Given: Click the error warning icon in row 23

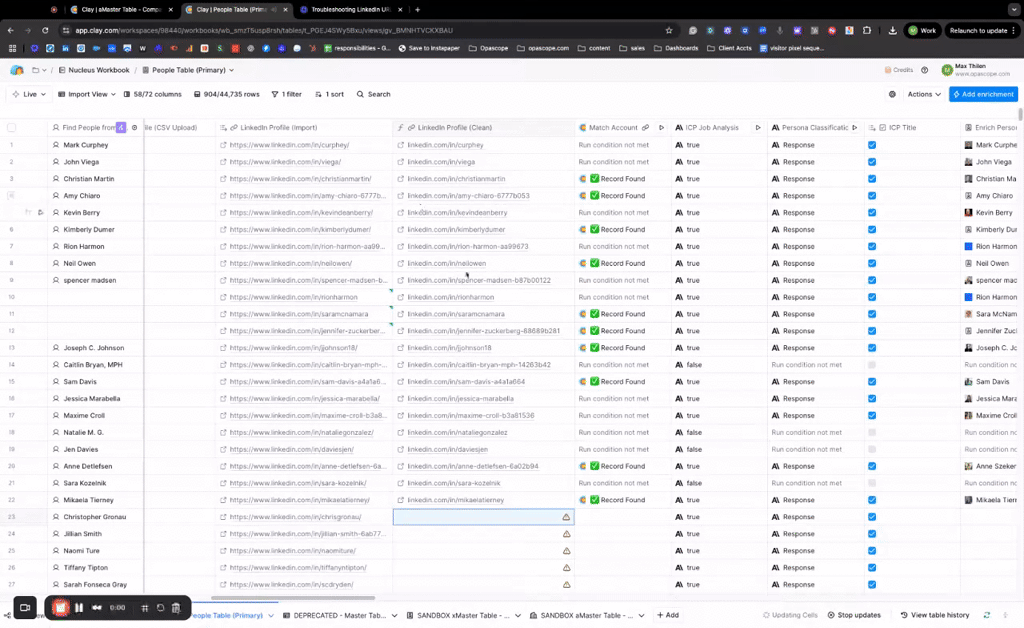Looking at the screenshot, I should 566,517.
